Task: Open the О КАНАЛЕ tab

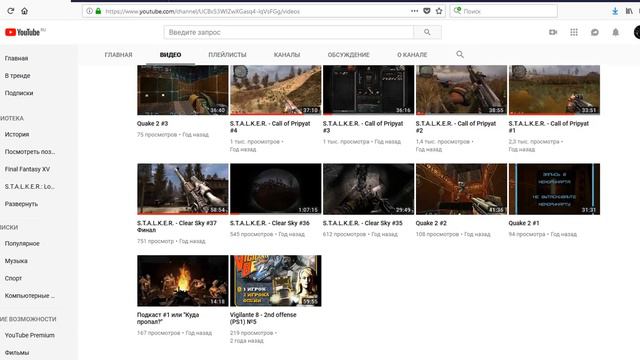Action: [412, 55]
